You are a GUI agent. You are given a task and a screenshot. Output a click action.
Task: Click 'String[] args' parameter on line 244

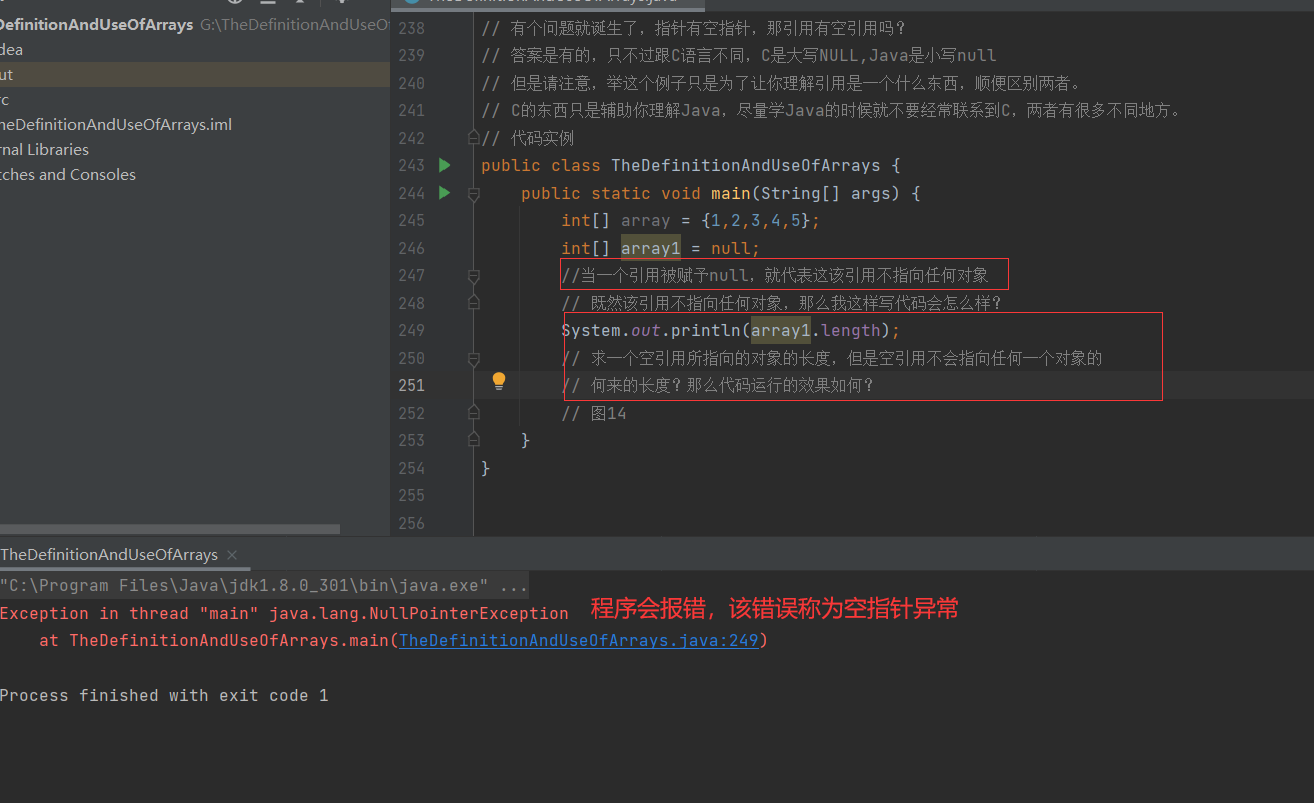826,193
